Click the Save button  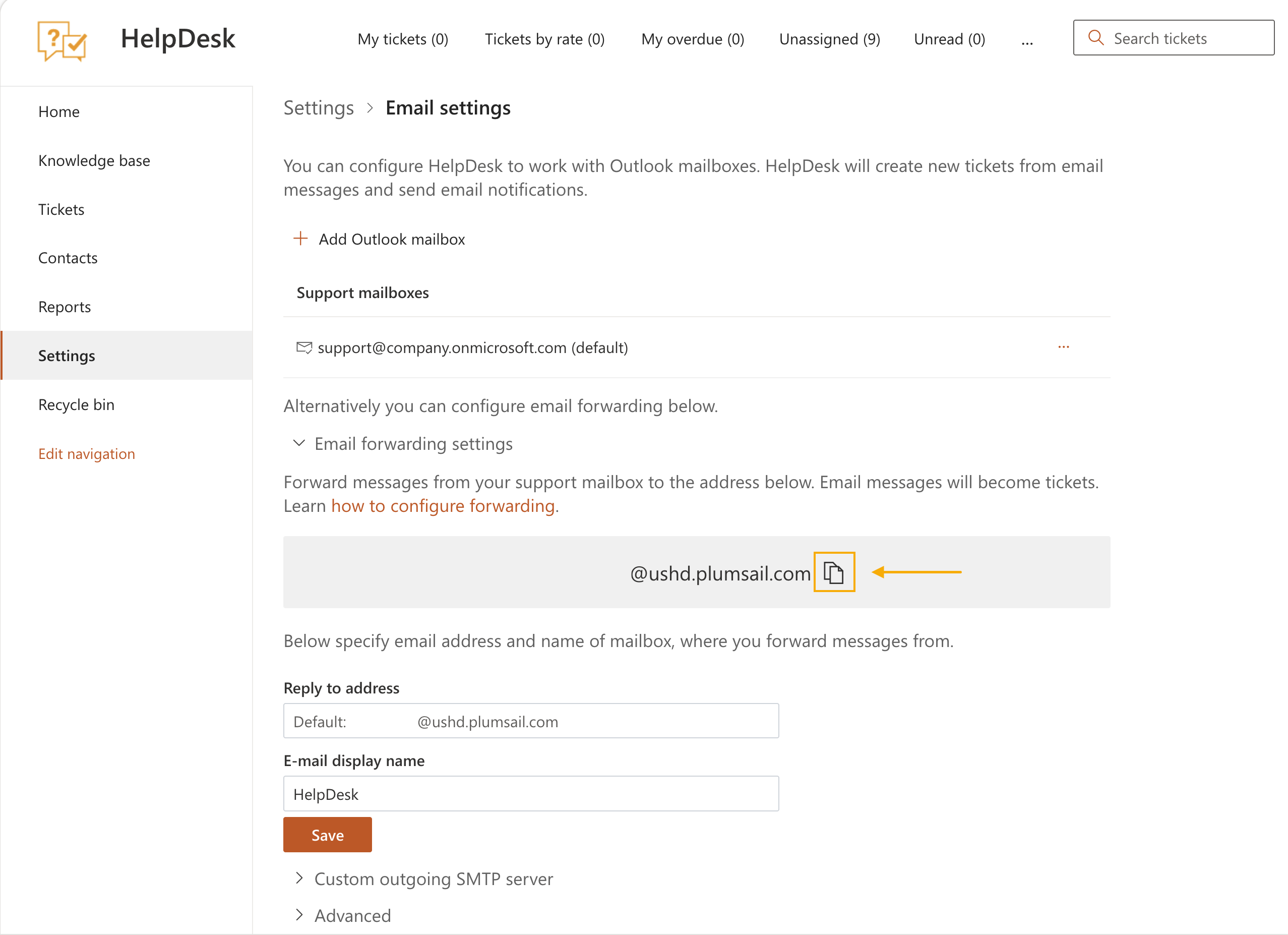tap(328, 835)
